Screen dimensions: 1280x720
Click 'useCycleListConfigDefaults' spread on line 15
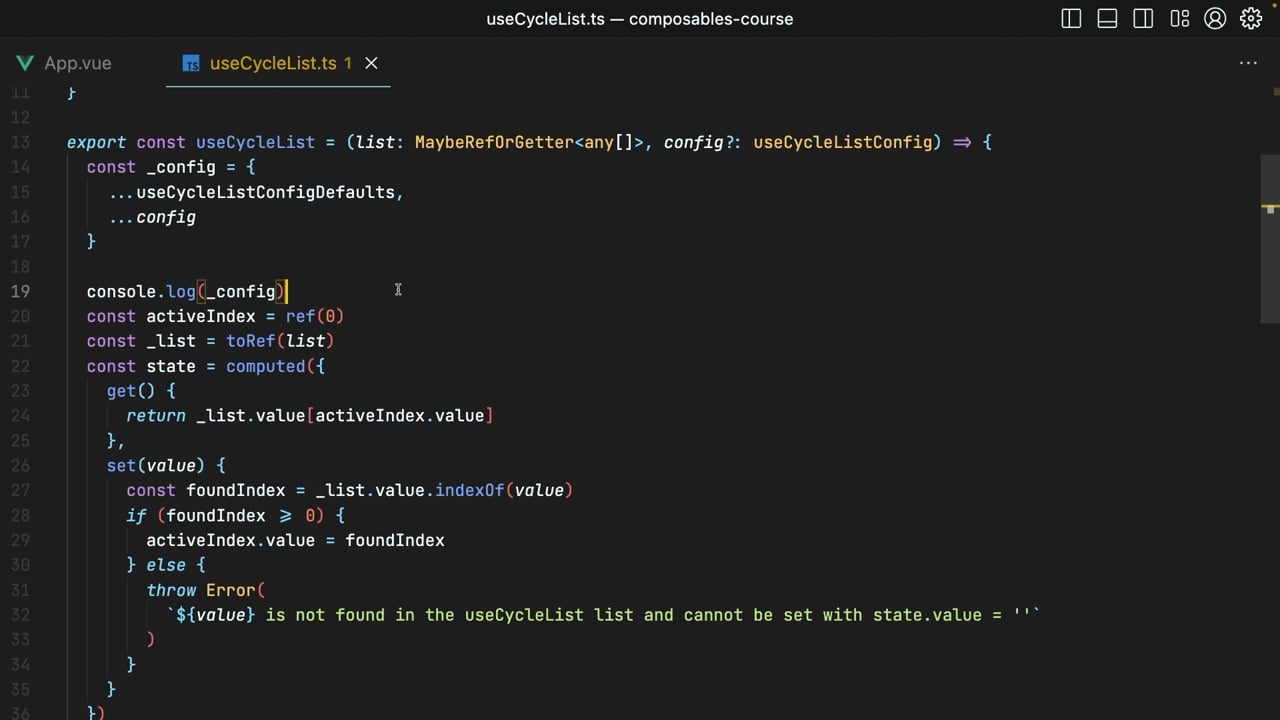[x=265, y=192]
